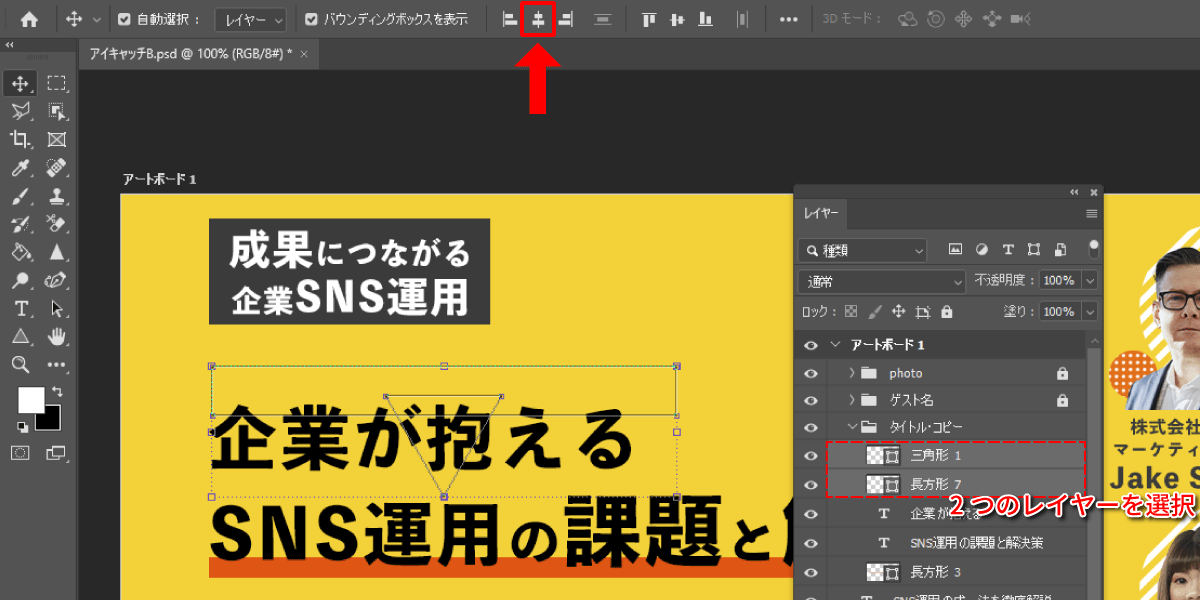Viewport: 1200px width, 600px height.
Task: Click the align left edges icon
Action: (510, 19)
